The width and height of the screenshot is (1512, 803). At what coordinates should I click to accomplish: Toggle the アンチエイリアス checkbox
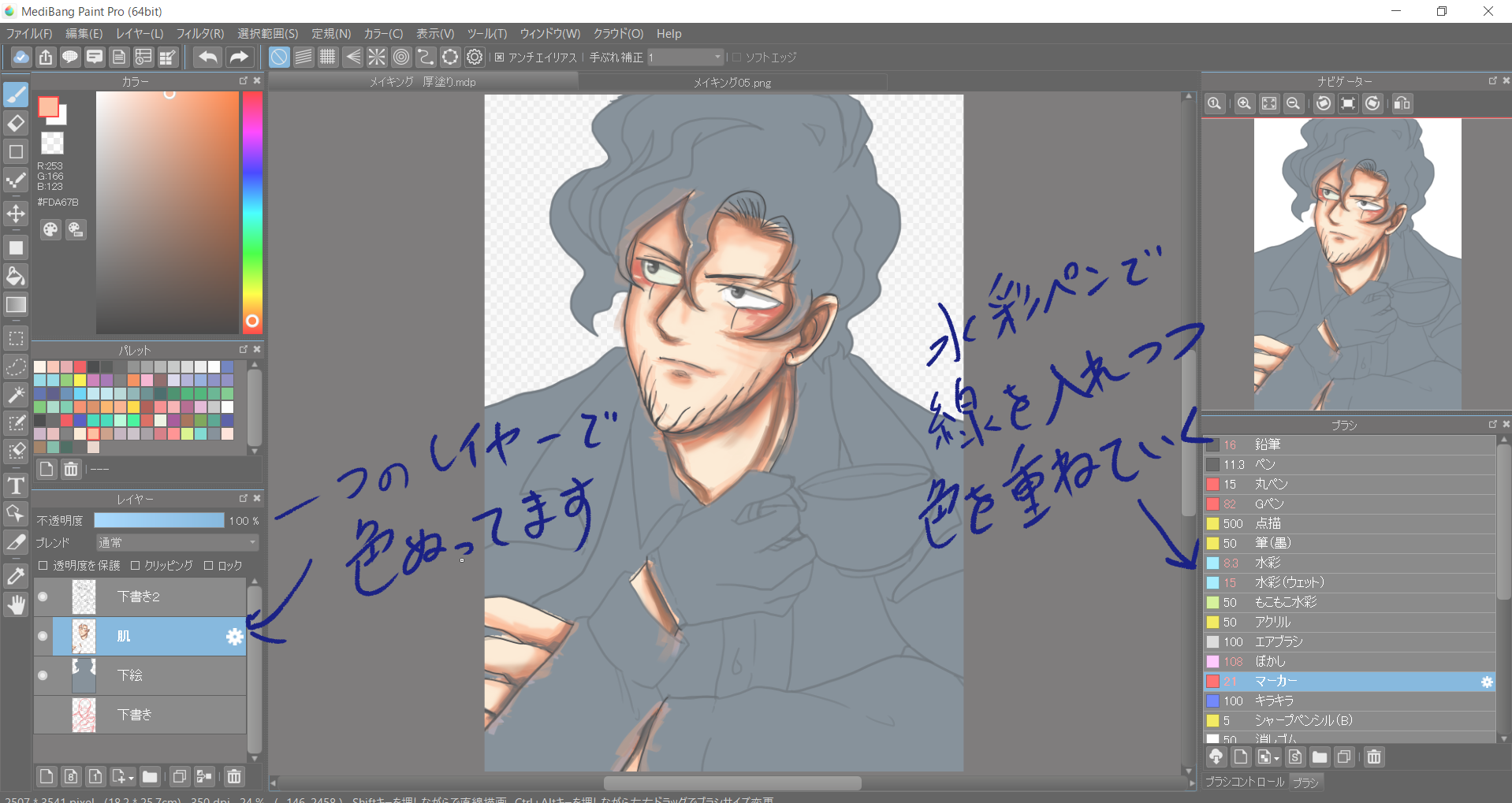(500, 58)
